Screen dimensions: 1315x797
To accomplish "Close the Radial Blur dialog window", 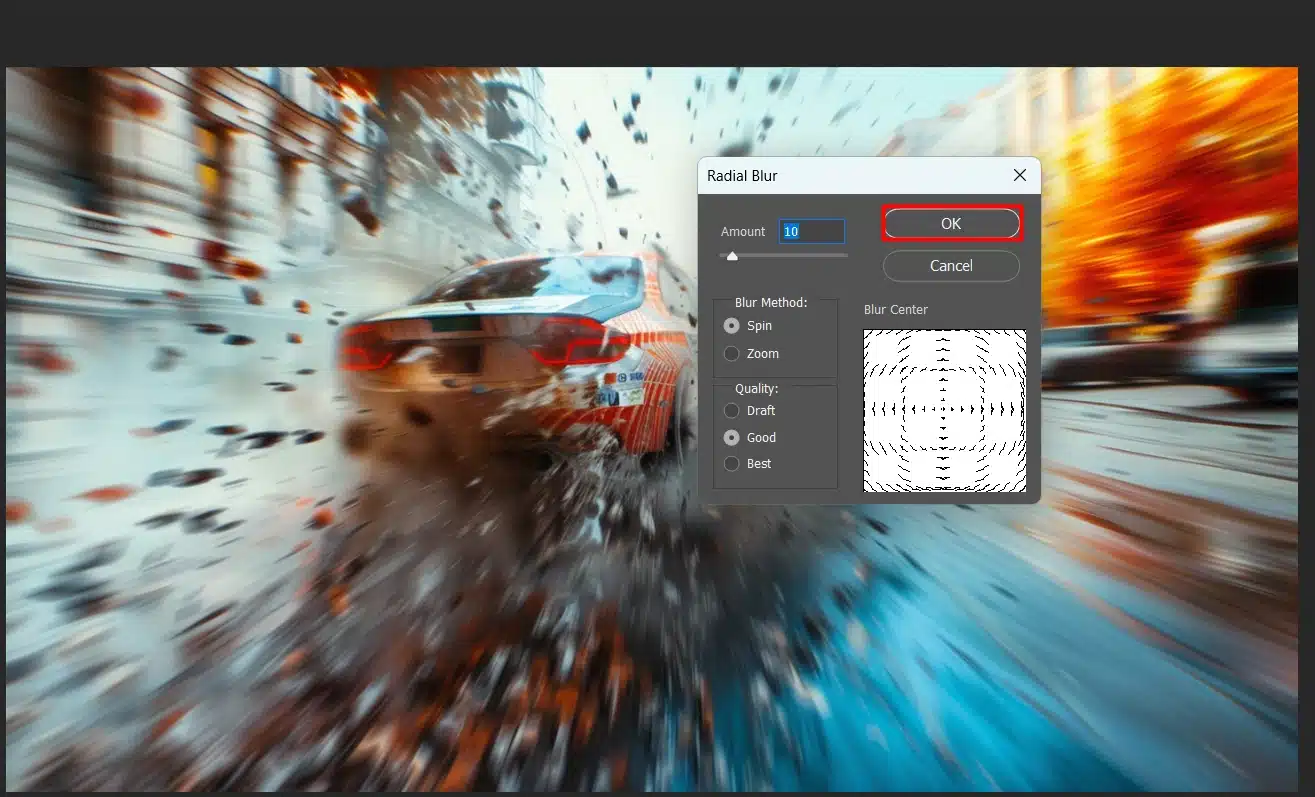I will coord(1019,175).
